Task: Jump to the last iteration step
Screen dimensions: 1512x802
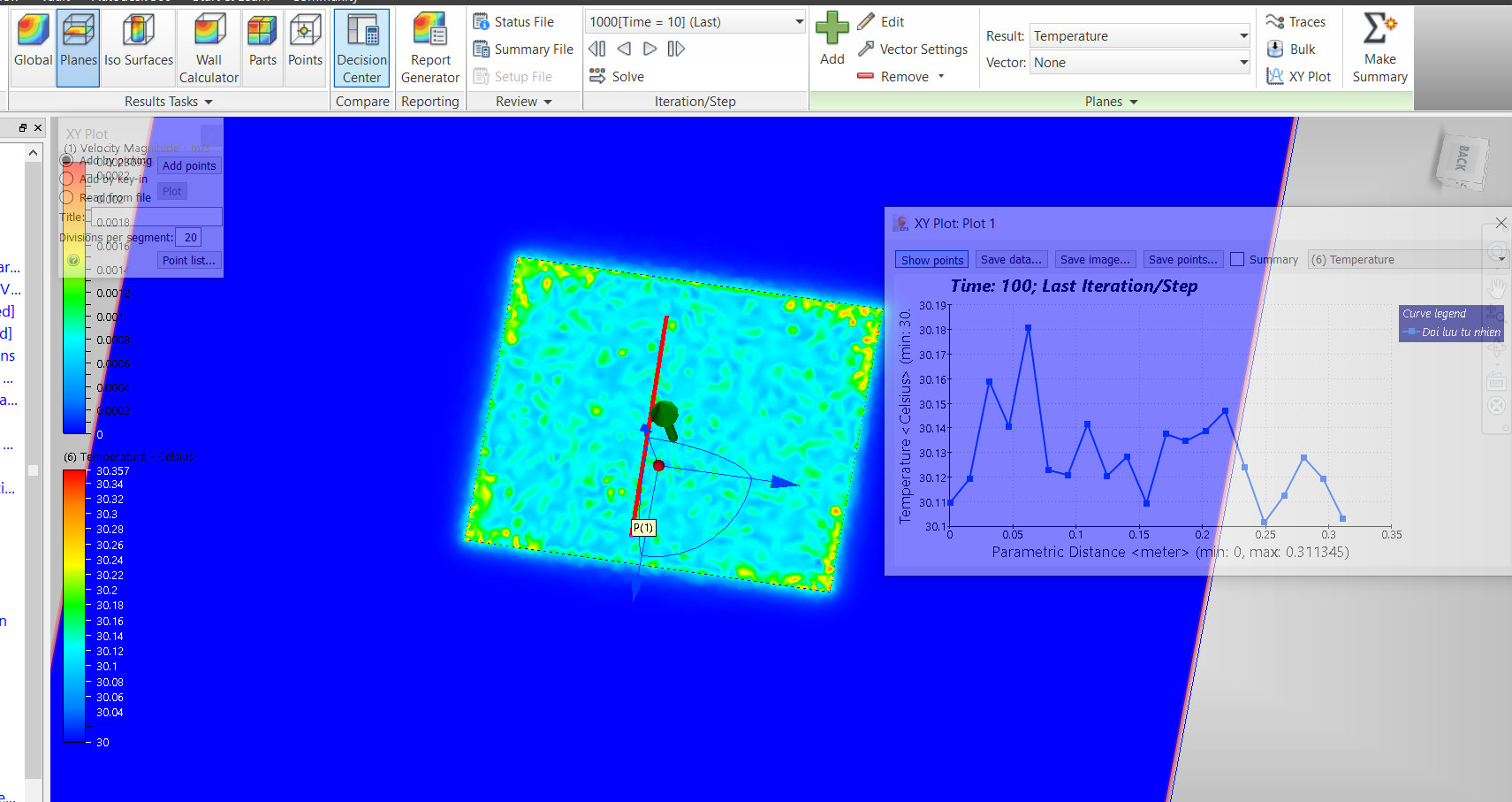Action: point(676,49)
